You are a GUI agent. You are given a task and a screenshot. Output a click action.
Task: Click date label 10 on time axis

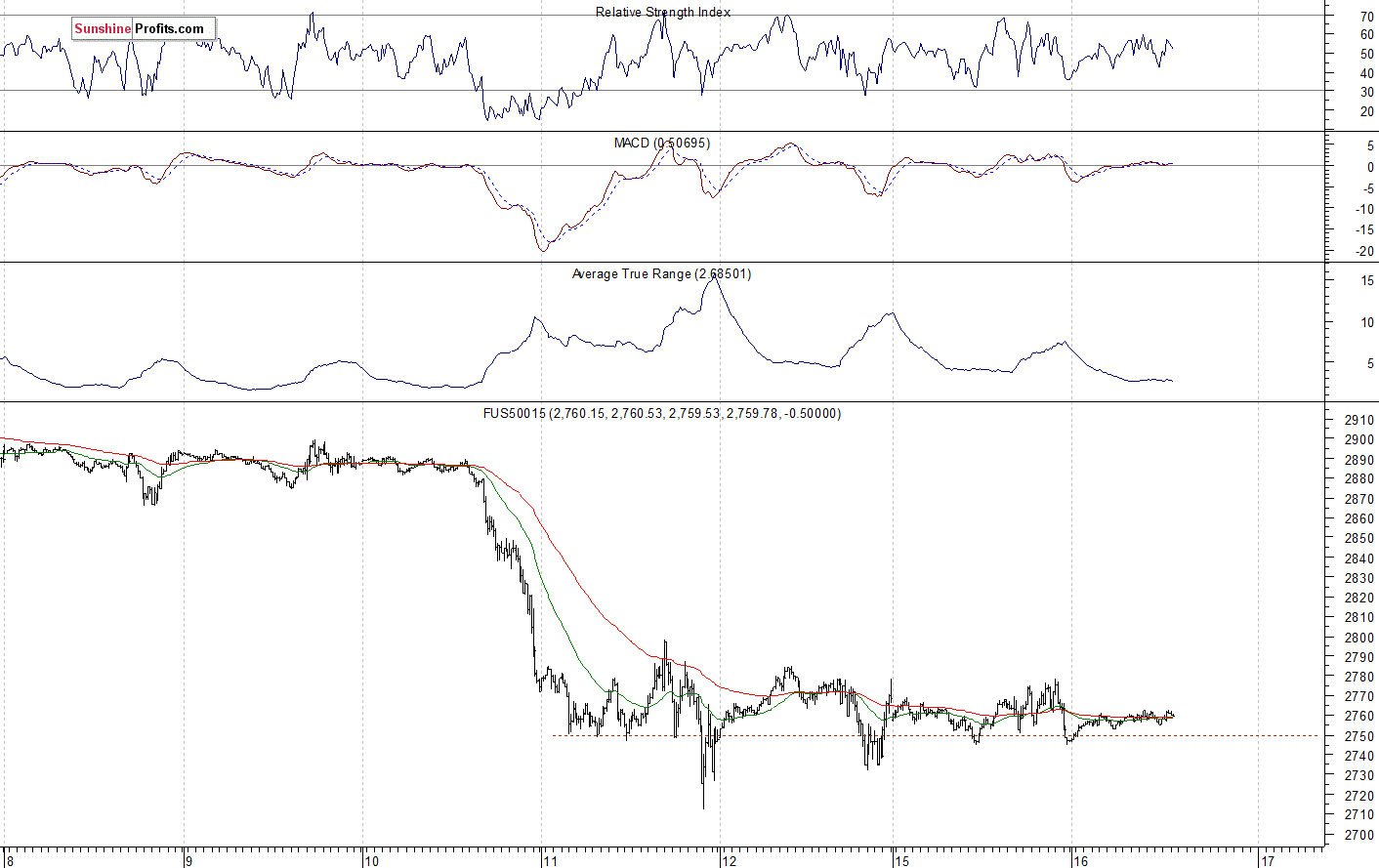[371, 861]
